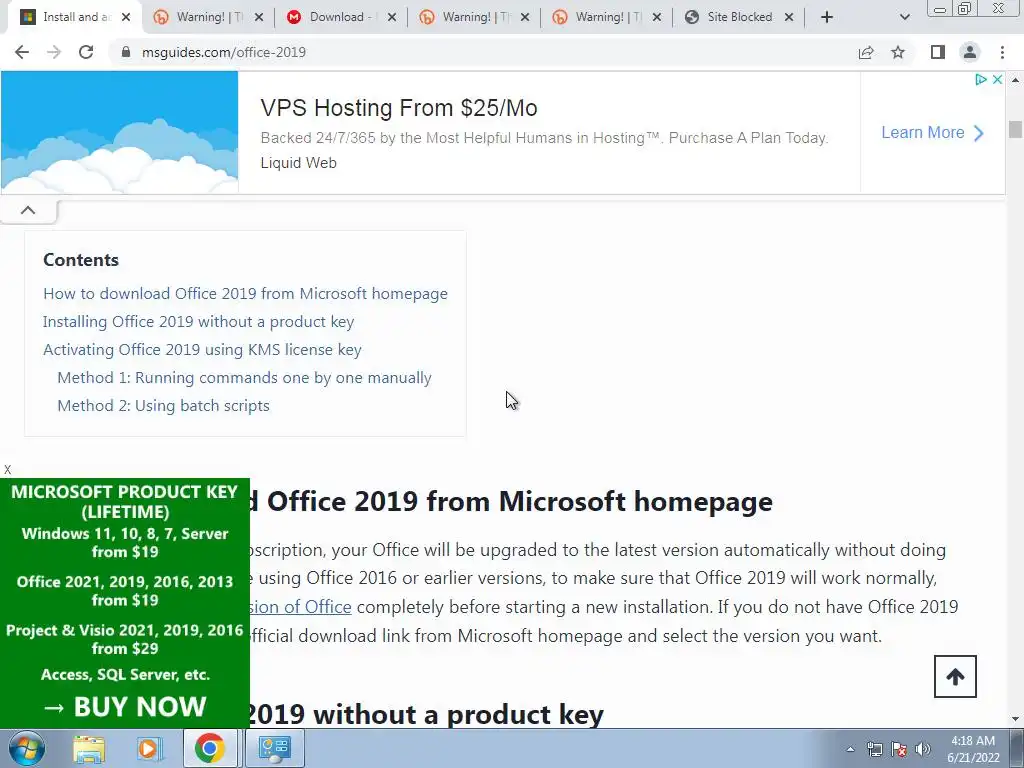Close the Install and activate tab

[126, 17]
